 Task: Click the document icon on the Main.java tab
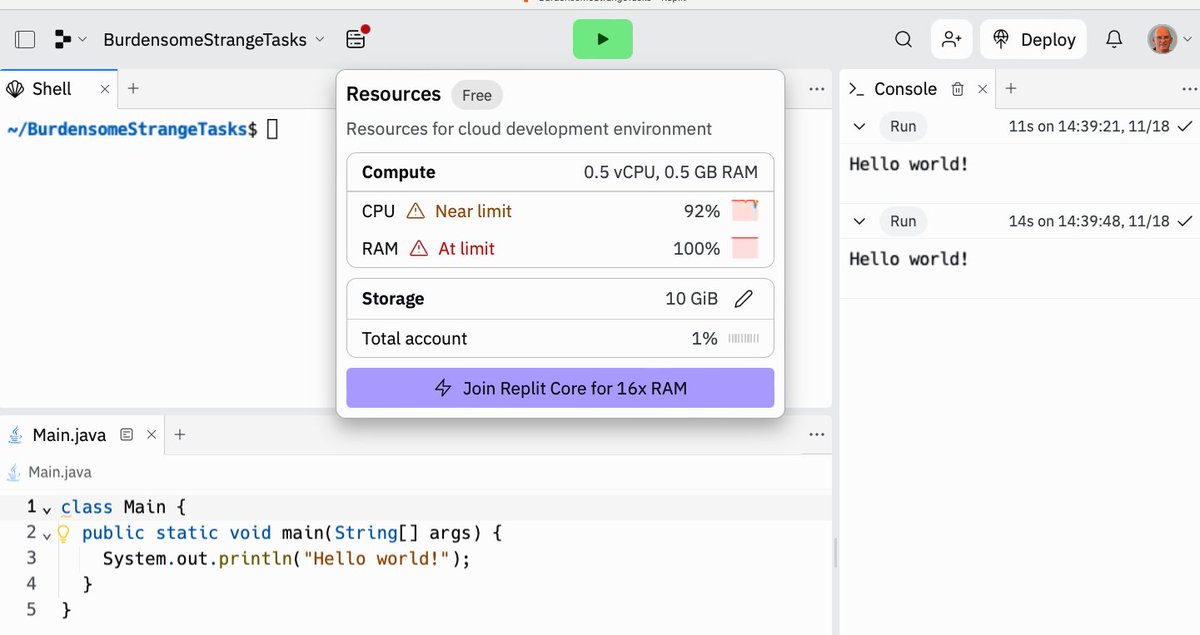126,435
